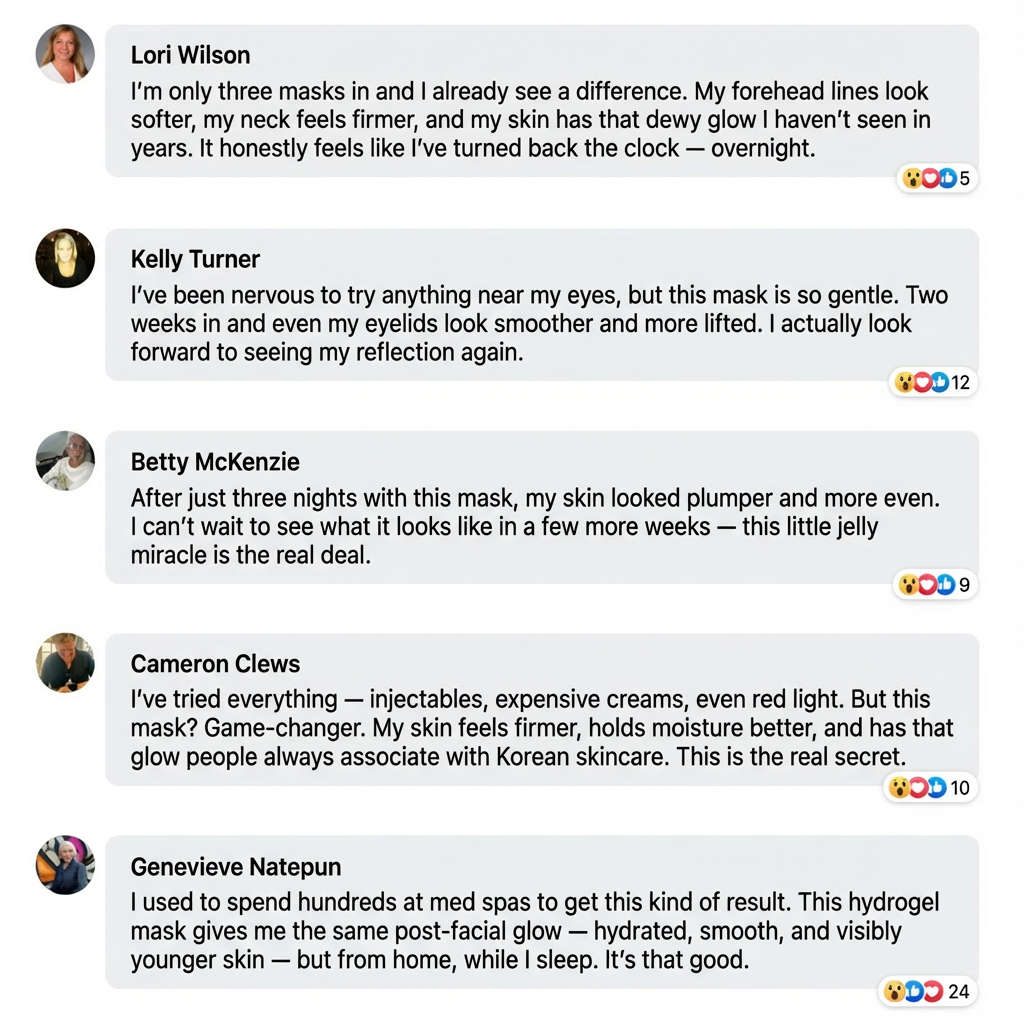
Task: Click the heart reaction on Genevieve Natepun's comment
Action: click(932, 991)
